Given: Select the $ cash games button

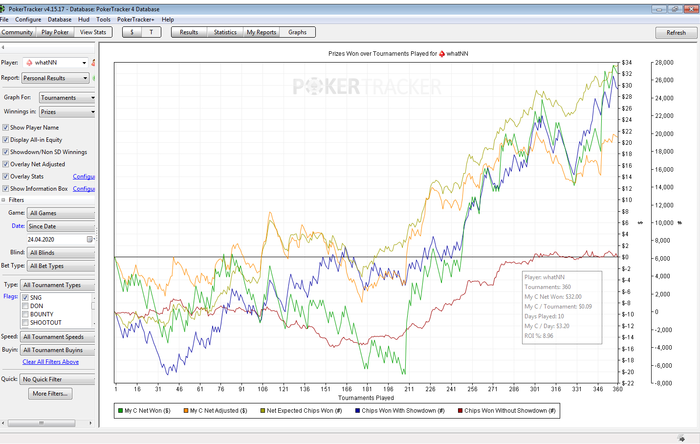Looking at the screenshot, I should click(x=132, y=32).
